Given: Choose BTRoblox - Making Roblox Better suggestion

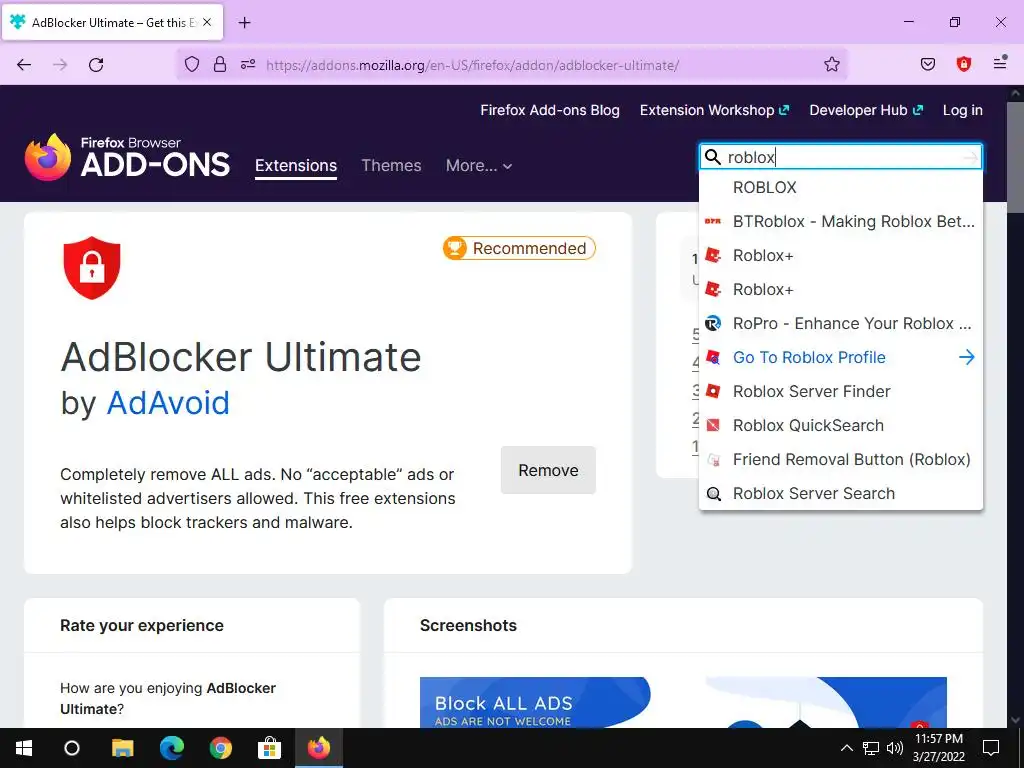Looking at the screenshot, I should (x=840, y=221).
